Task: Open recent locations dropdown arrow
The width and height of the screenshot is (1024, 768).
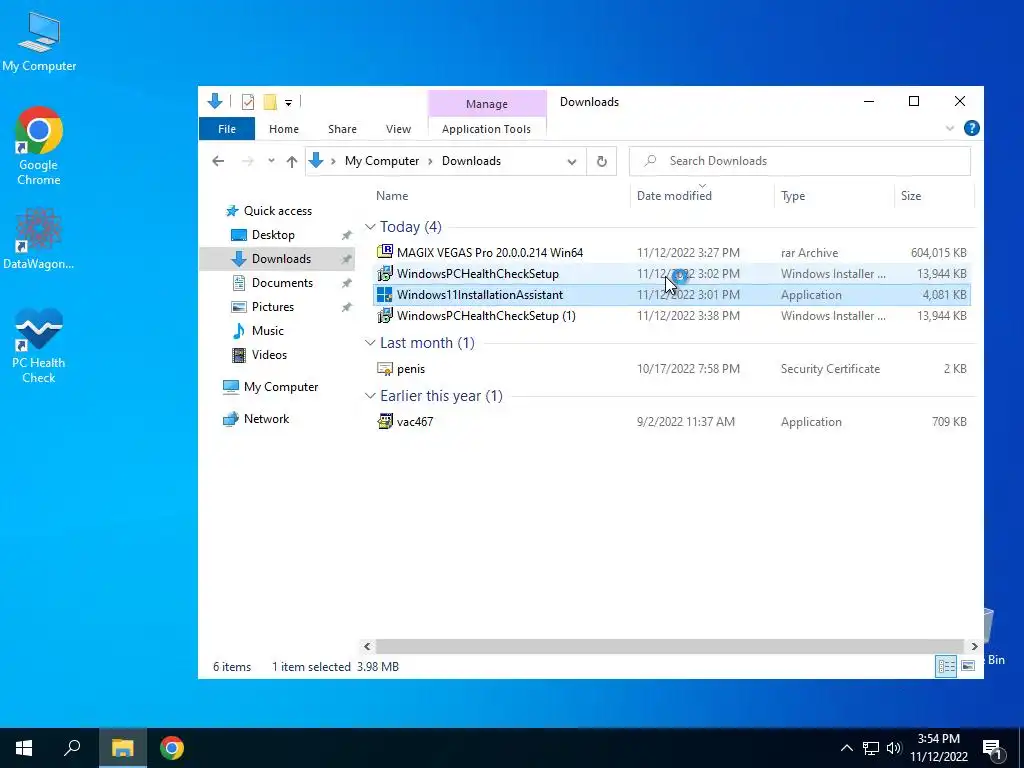Action: [271, 161]
